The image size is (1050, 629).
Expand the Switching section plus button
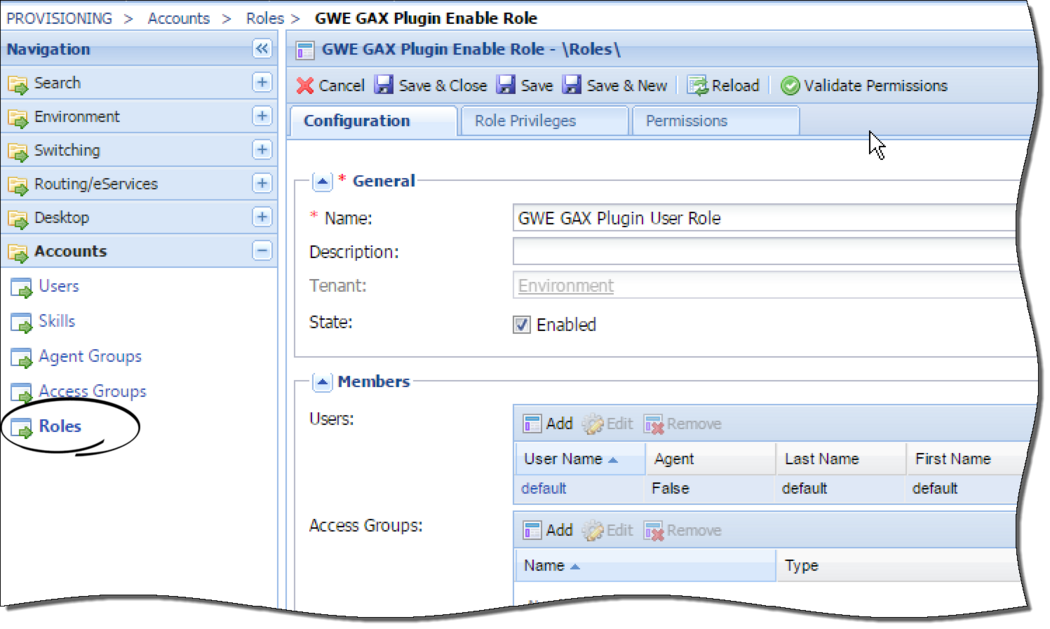tap(262, 149)
